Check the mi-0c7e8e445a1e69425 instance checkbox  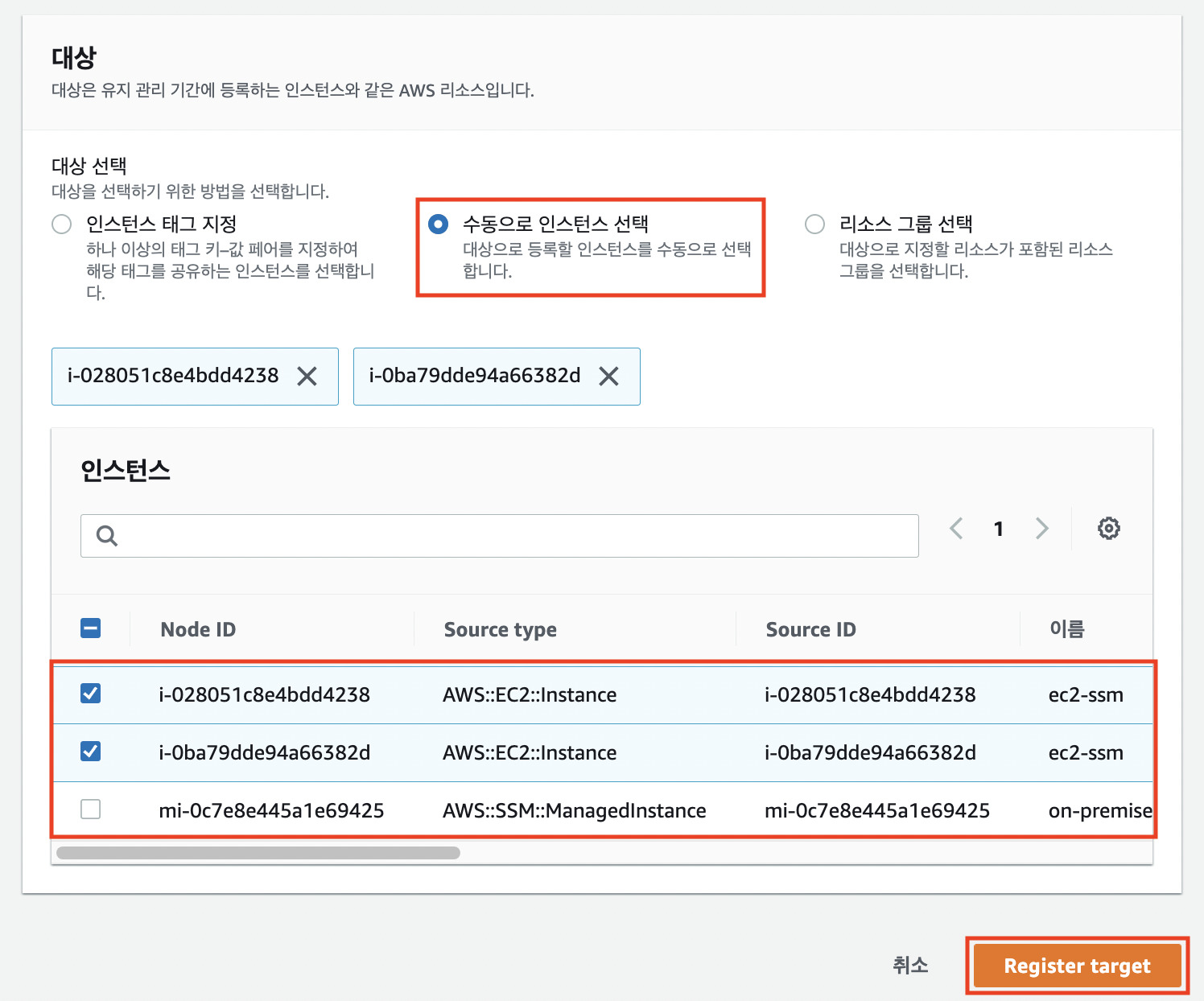[x=90, y=809]
